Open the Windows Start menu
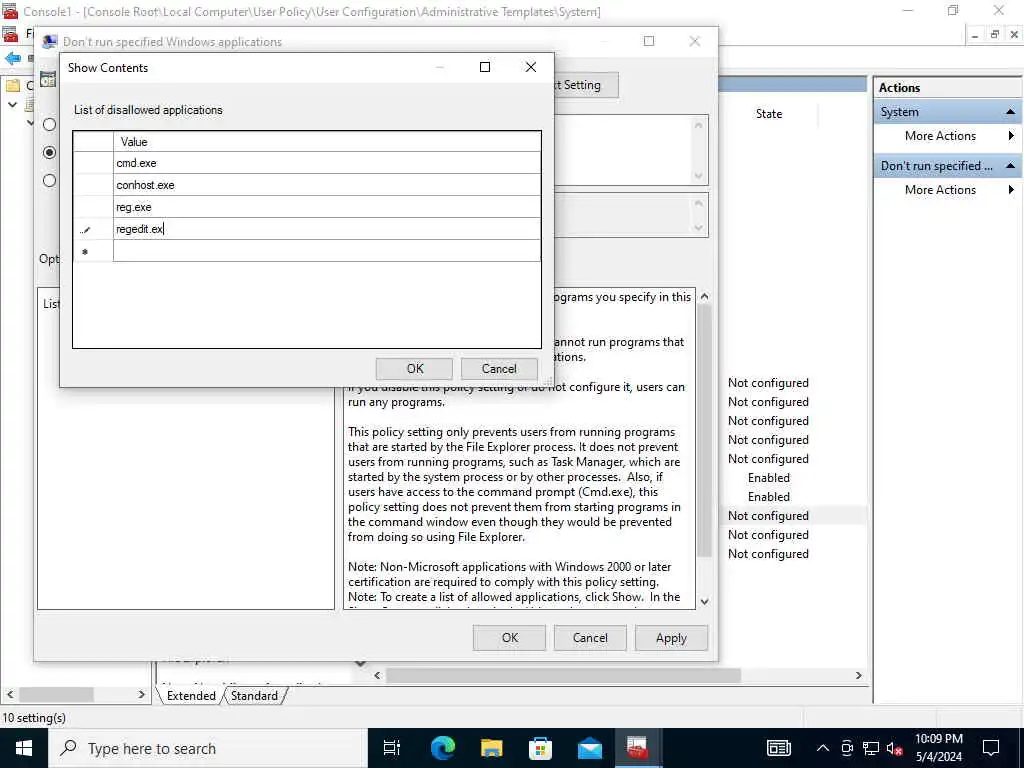The image size is (1024, 768). pos(24,748)
